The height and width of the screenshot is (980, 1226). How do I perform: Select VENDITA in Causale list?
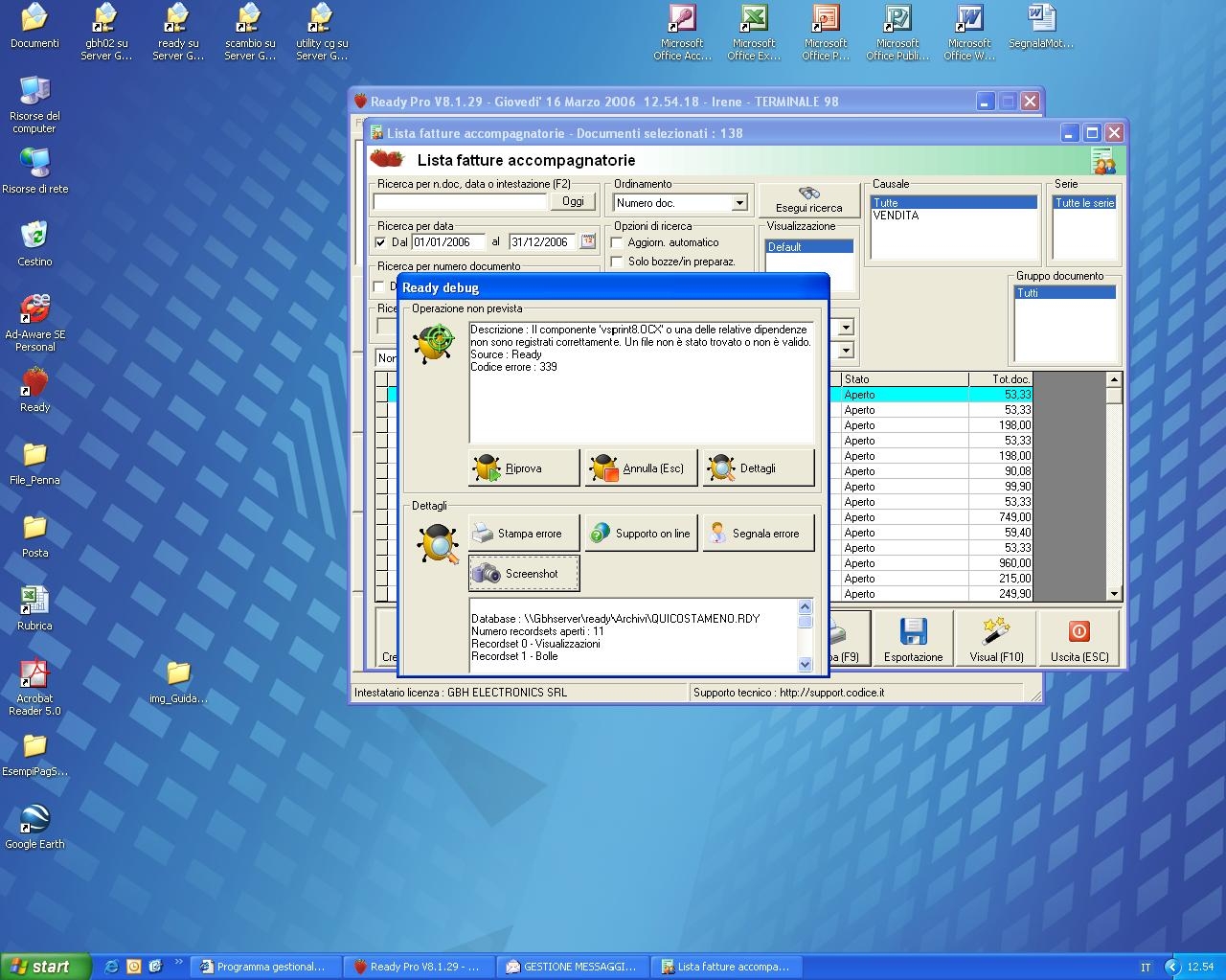pos(897,217)
